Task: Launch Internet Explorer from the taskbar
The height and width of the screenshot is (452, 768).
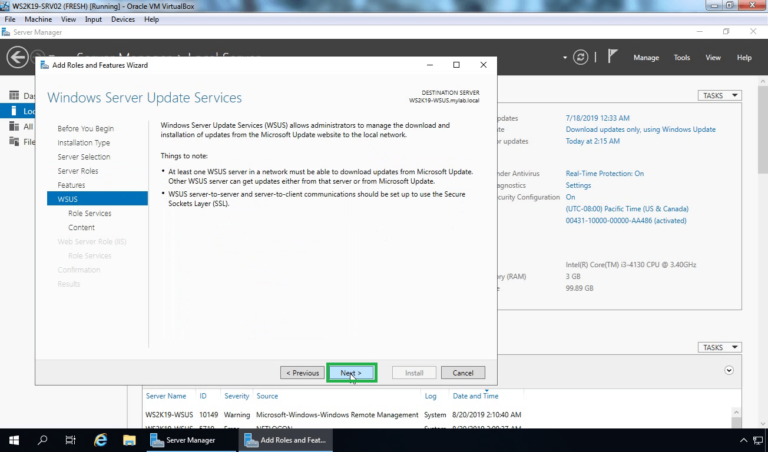Action: tap(100, 439)
